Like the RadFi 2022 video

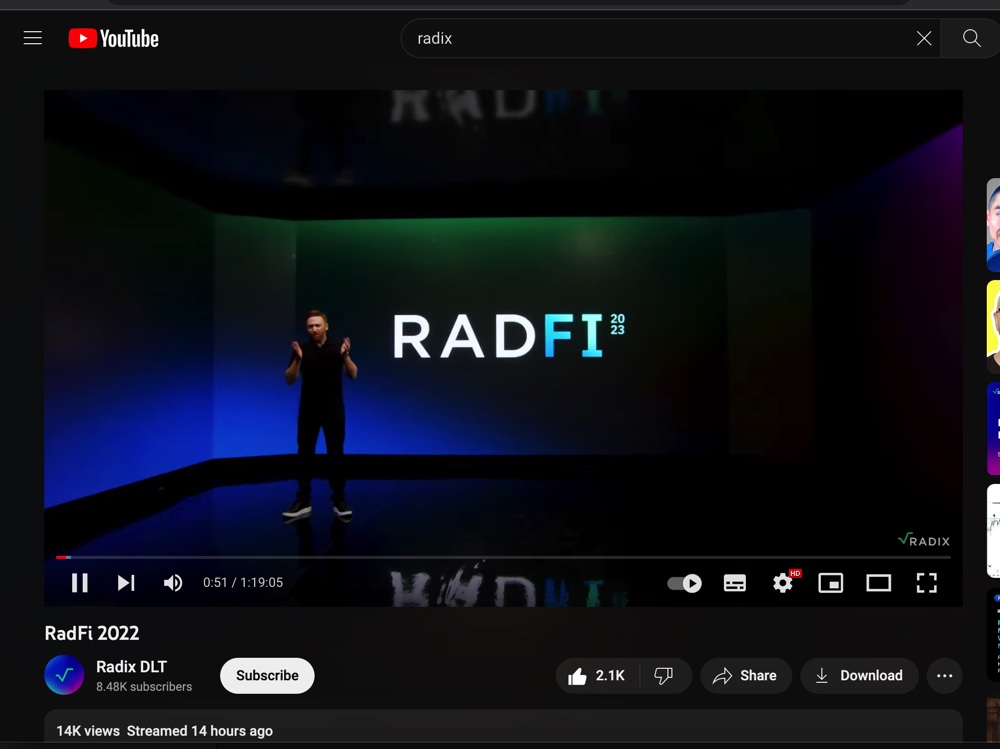[x=597, y=675]
